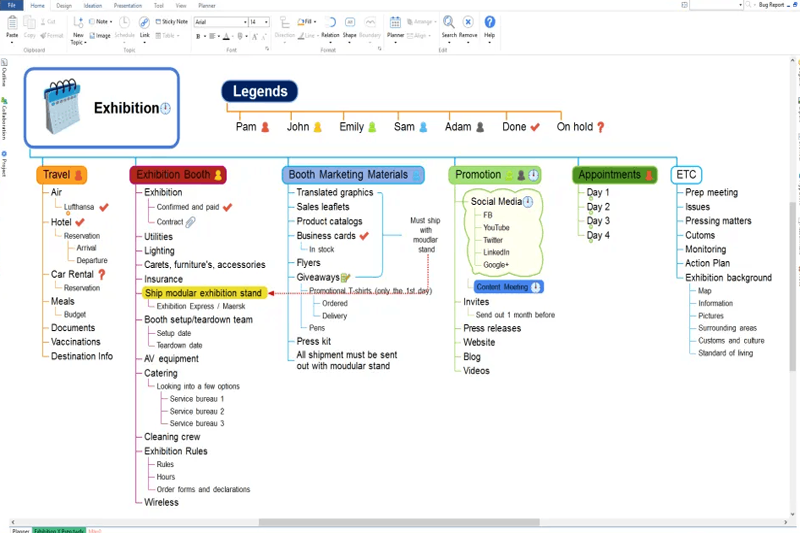This screenshot has height=533, width=800.
Task: Switch to the Design ribbon tab
Action: 64,5
